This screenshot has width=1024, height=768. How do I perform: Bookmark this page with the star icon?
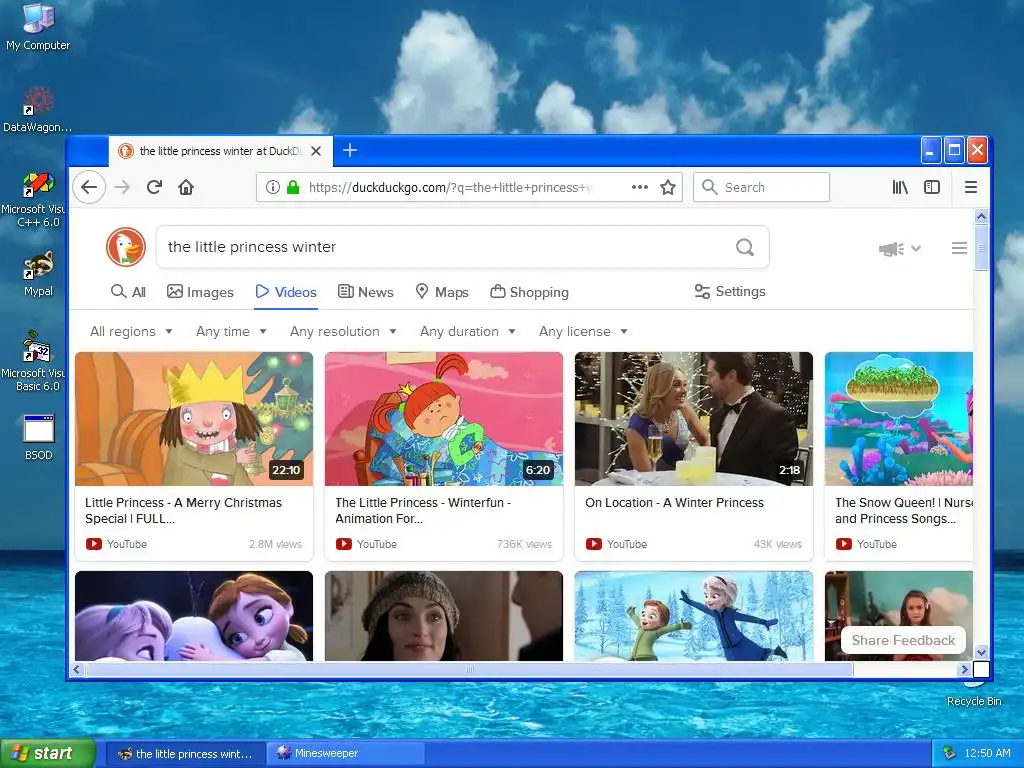click(x=667, y=187)
